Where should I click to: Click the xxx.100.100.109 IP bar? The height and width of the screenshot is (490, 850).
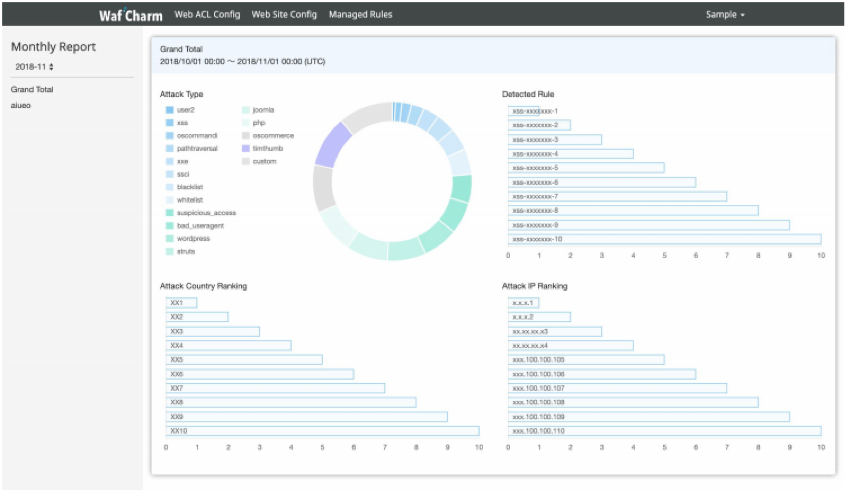tap(649, 417)
